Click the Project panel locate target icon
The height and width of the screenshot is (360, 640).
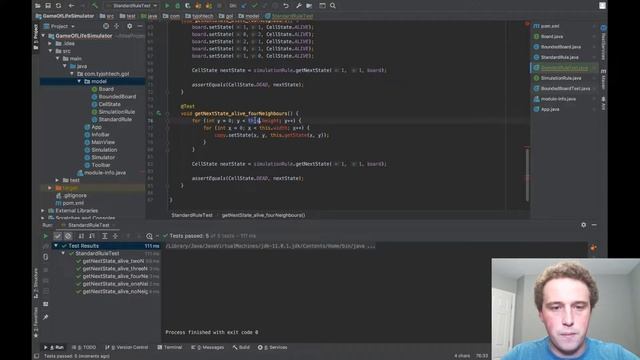coord(106,26)
